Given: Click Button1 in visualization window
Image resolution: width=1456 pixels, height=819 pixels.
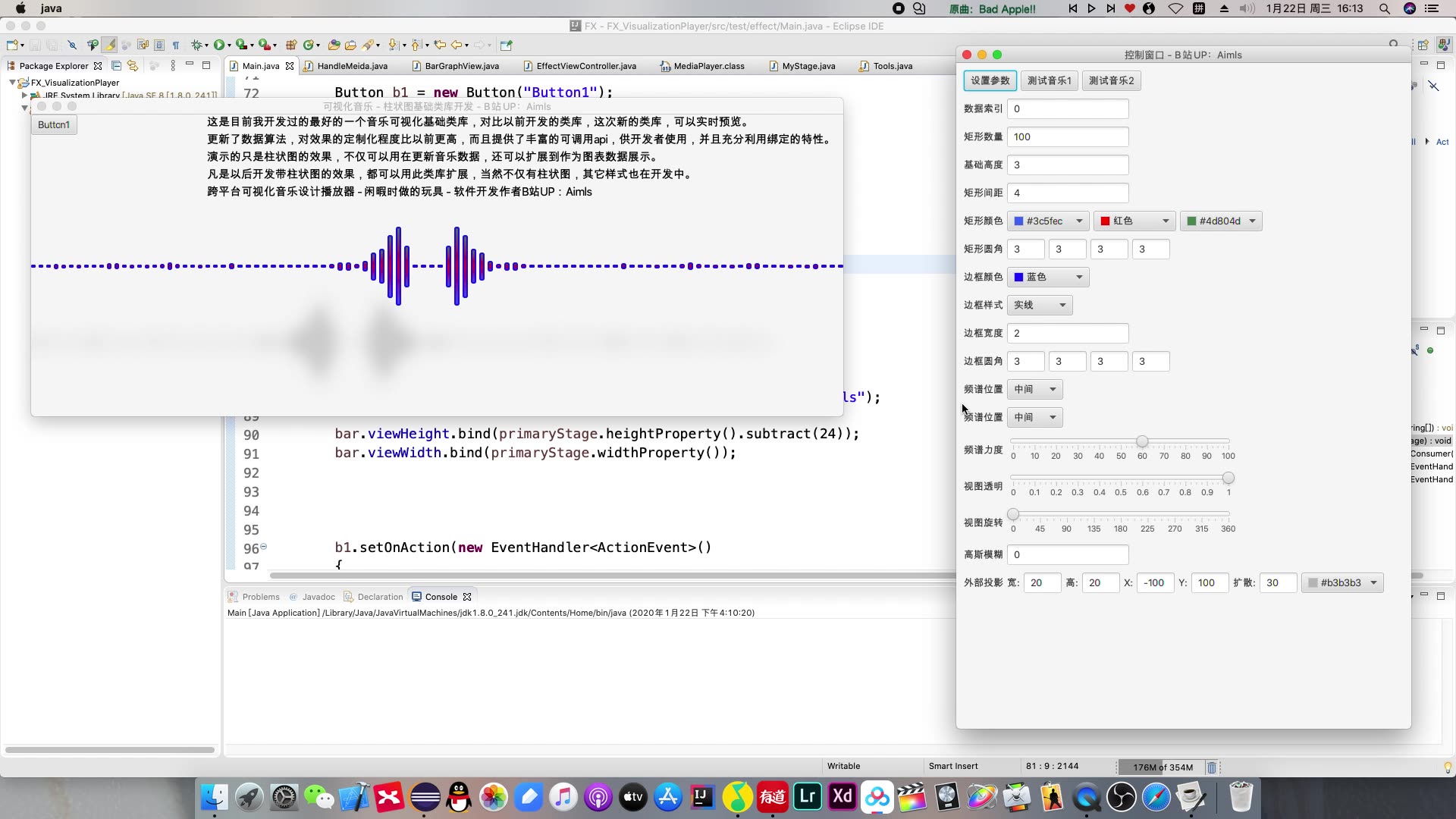Looking at the screenshot, I should tap(54, 124).
